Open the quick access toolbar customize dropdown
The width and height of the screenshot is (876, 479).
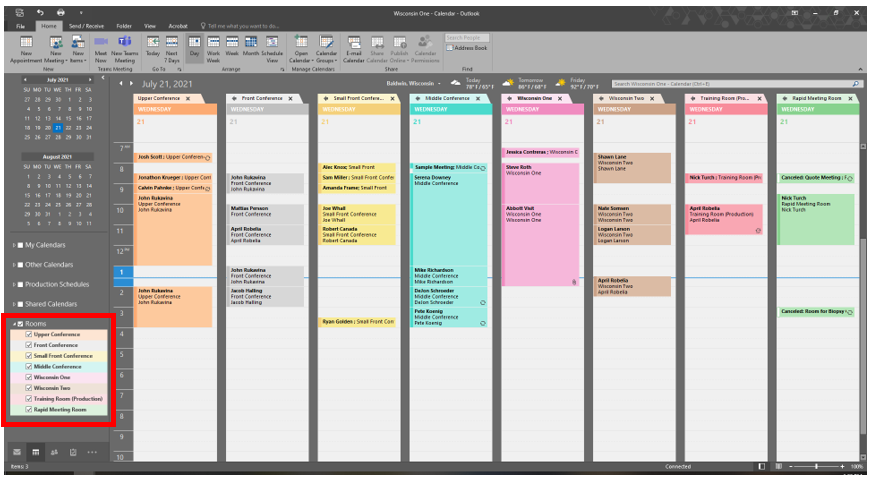pyautogui.click(x=80, y=12)
